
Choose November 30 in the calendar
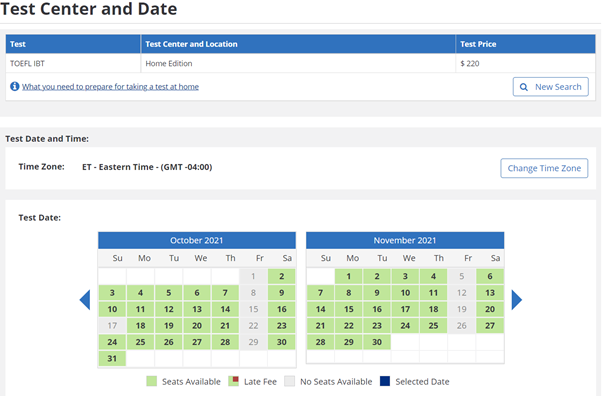click(377, 342)
